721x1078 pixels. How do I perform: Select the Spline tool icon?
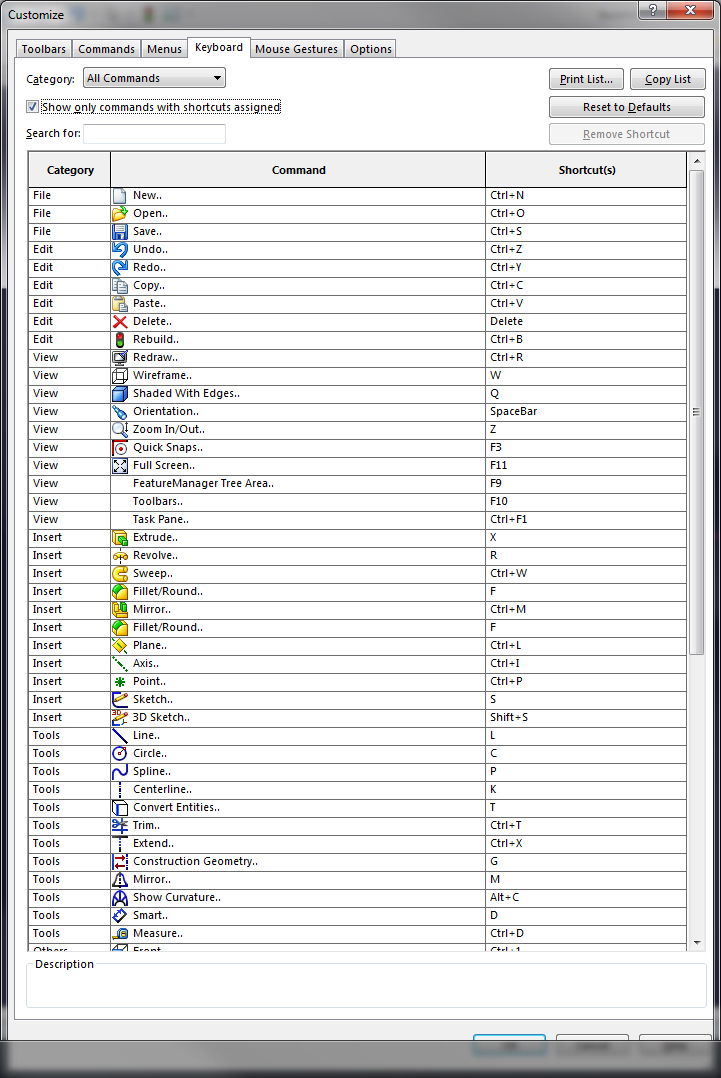(120, 771)
